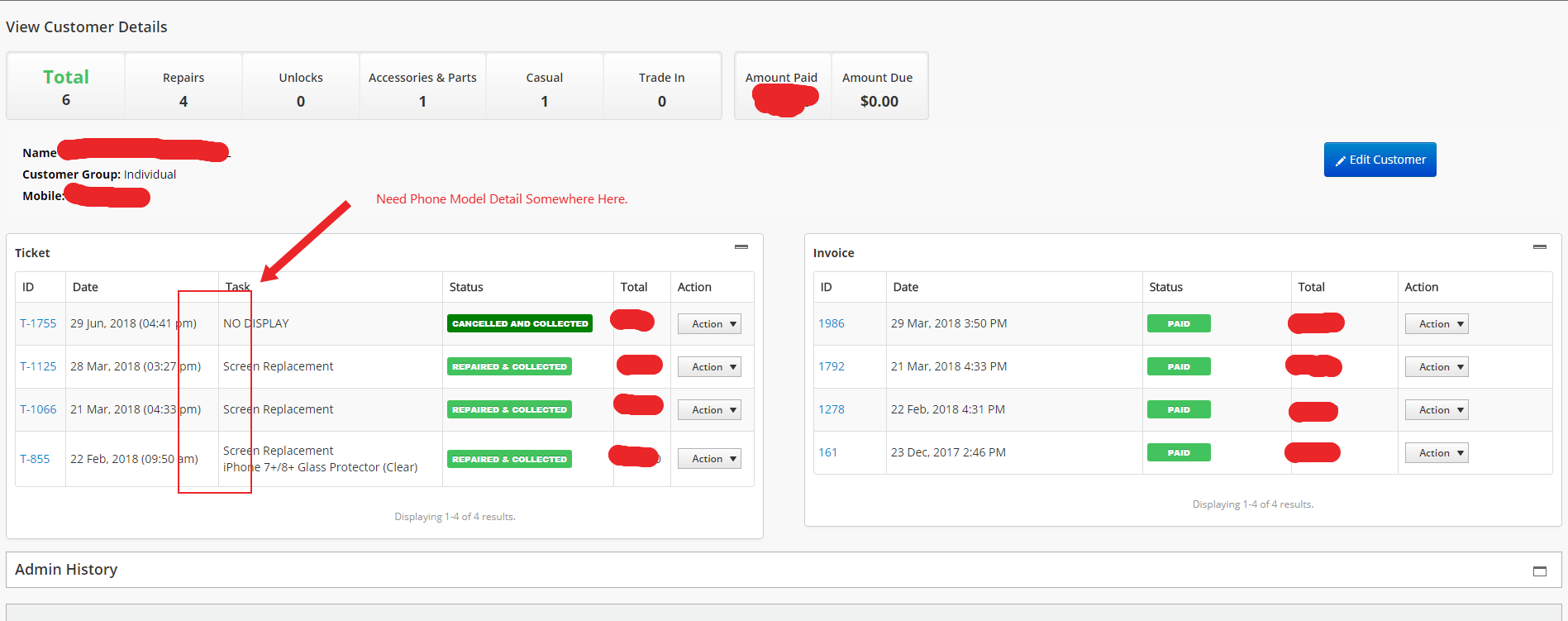Click Screen Replacement task in T-1066 row
This screenshot has height=621, width=1568.
(279, 409)
